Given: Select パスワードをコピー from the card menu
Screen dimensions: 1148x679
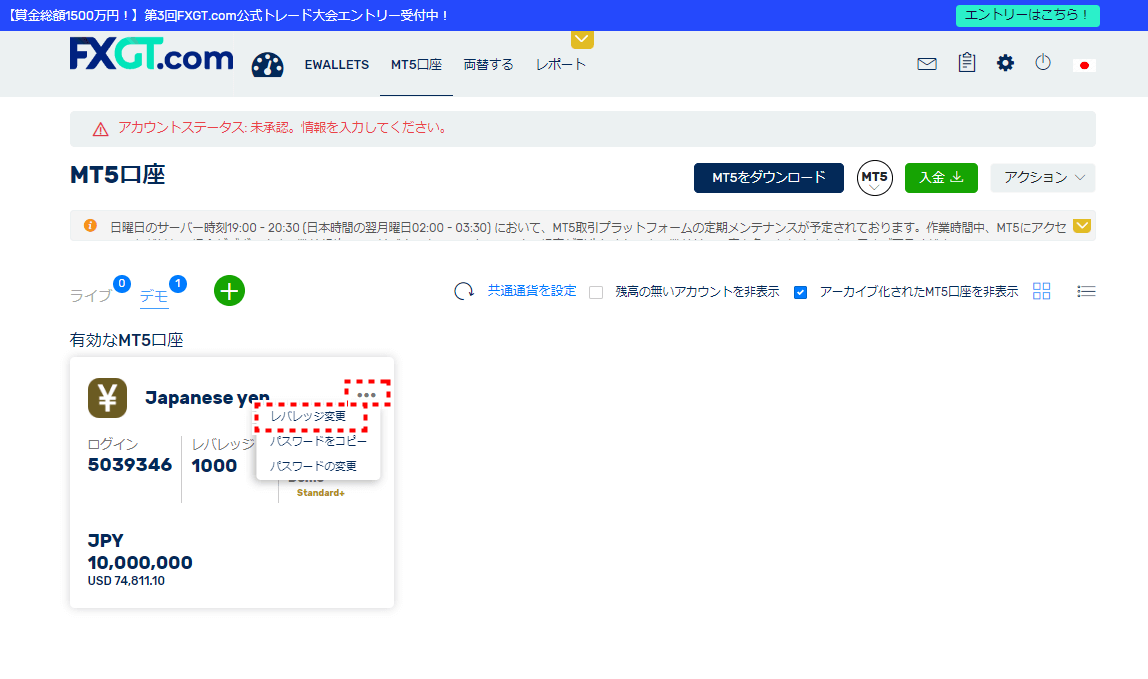Looking at the screenshot, I should pos(318,441).
